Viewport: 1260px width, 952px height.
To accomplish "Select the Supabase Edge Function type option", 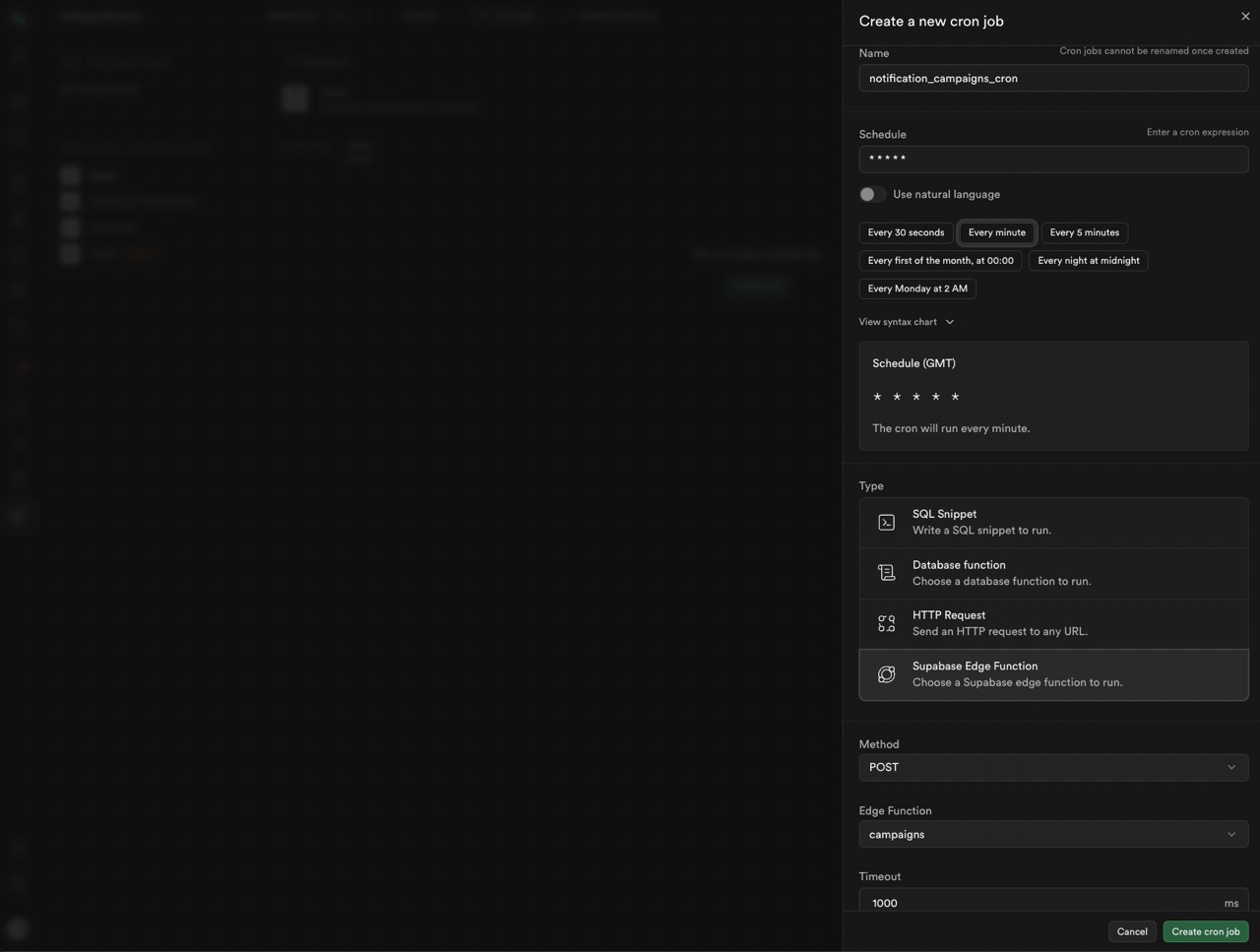I will 1053,674.
